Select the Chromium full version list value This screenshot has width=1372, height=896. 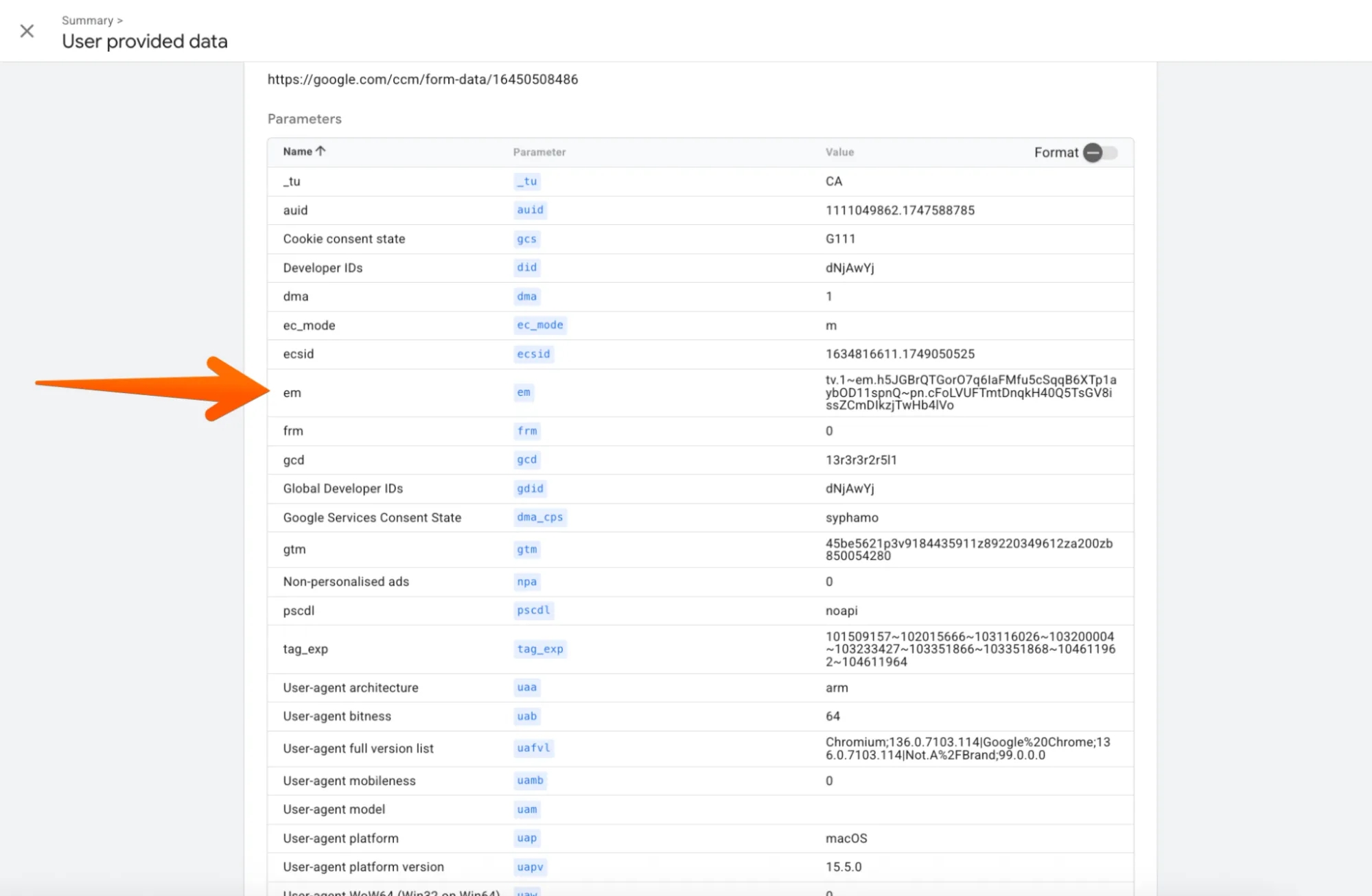[x=968, y=748]
